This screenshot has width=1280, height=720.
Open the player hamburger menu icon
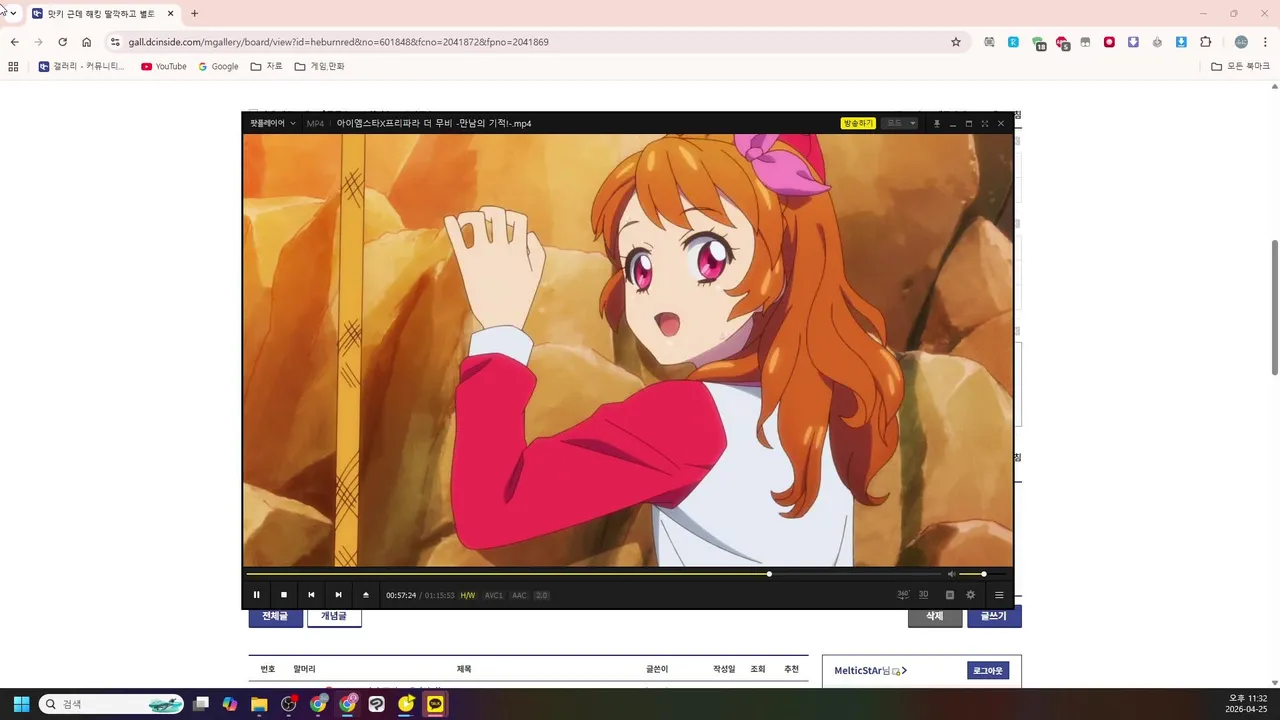tap(999, 595)
